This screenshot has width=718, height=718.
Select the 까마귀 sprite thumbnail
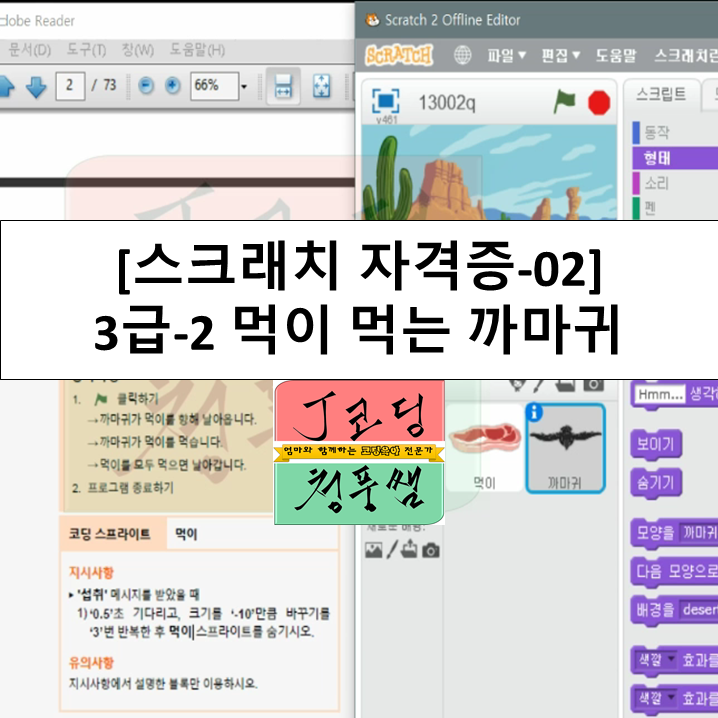tap(565, 449)
